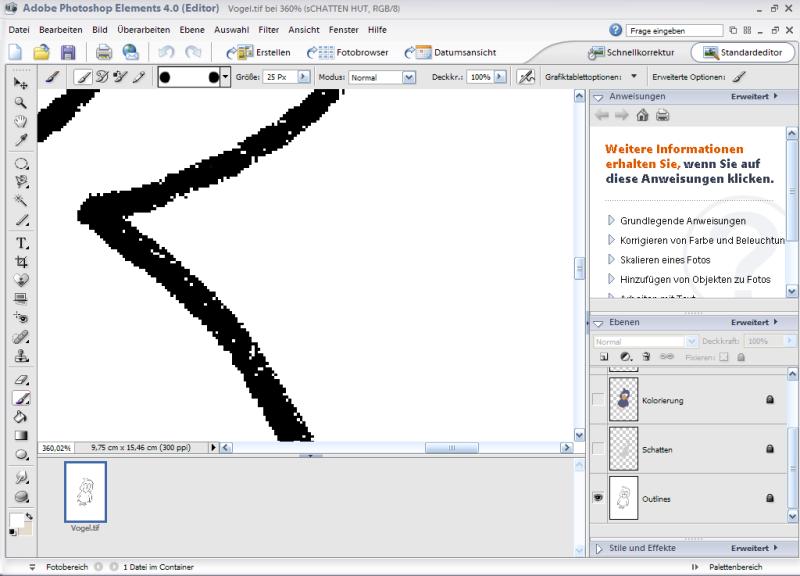Screen dimensions: 800x576
Task: Switch to Schnellkorrektur mode
Action: [631, 52]
